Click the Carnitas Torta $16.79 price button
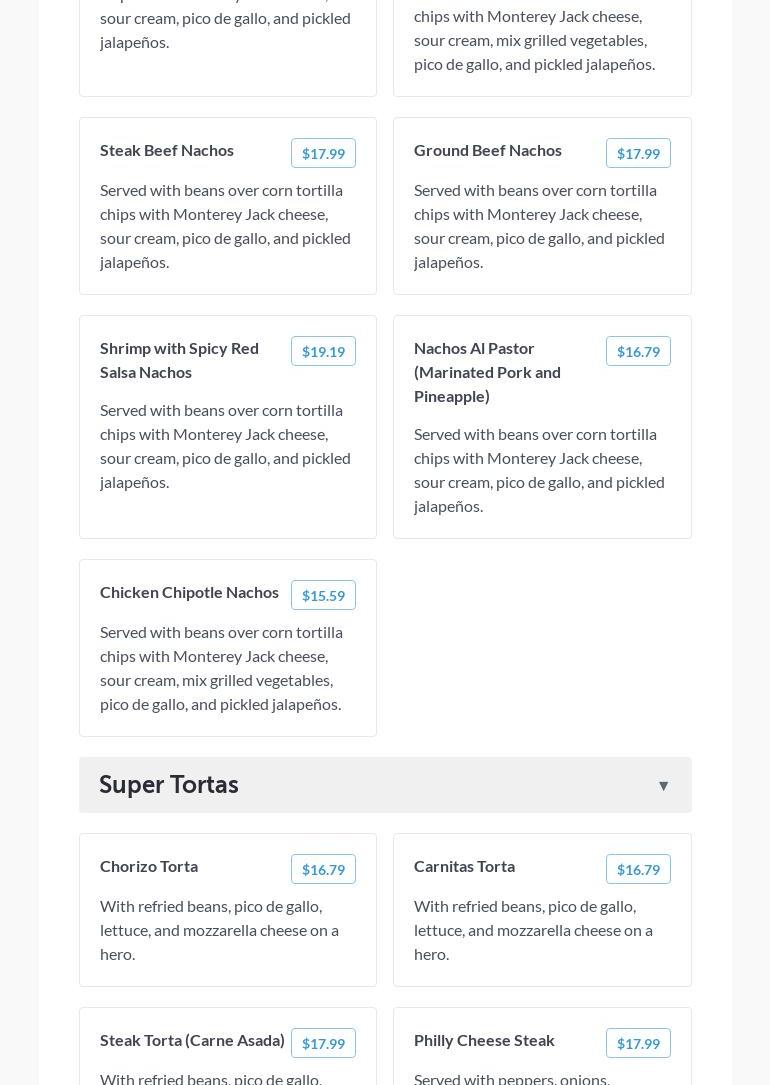Viewport: 770px width, 1085px height. click(638, 869)
